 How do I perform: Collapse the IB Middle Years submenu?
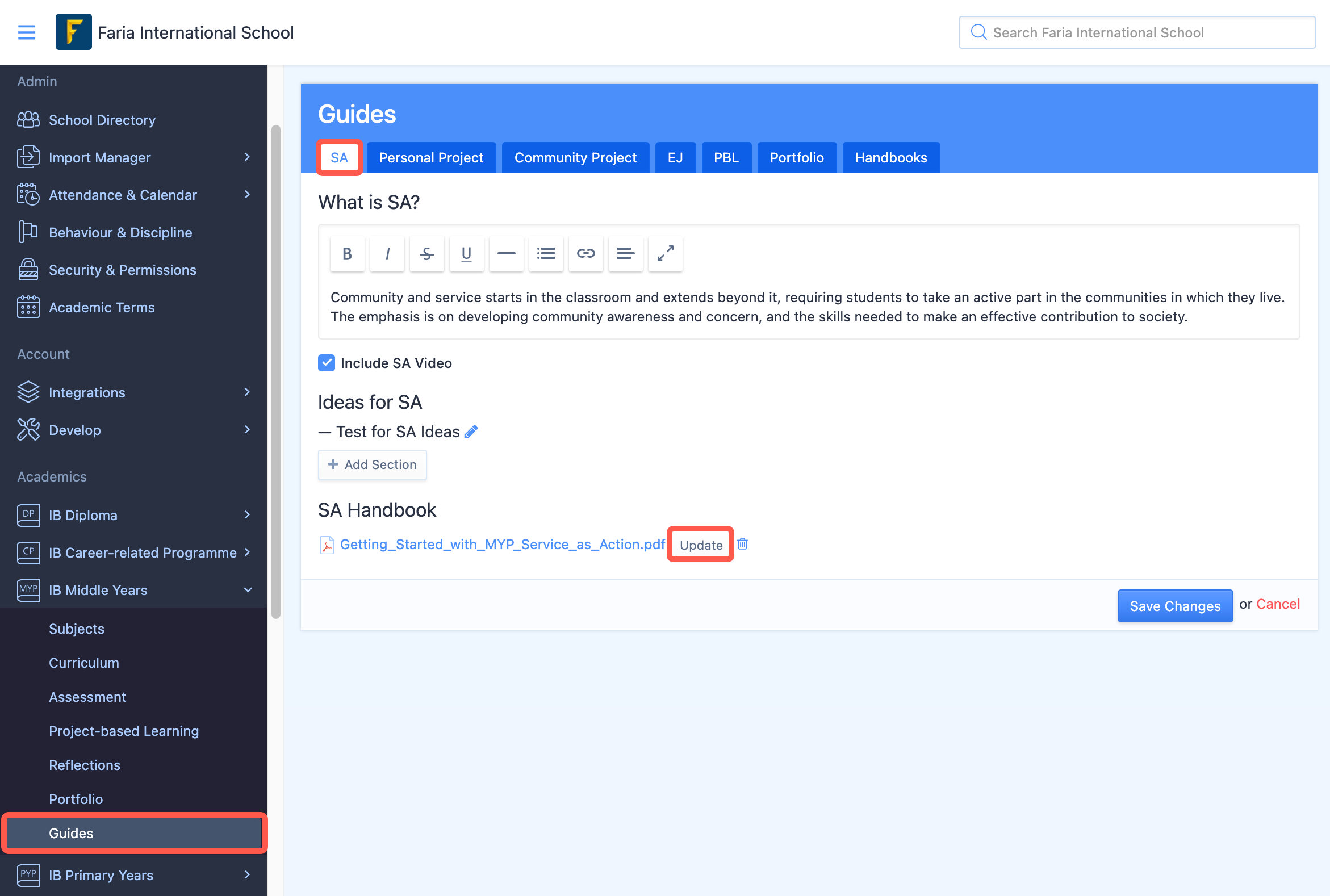[248, 590]
